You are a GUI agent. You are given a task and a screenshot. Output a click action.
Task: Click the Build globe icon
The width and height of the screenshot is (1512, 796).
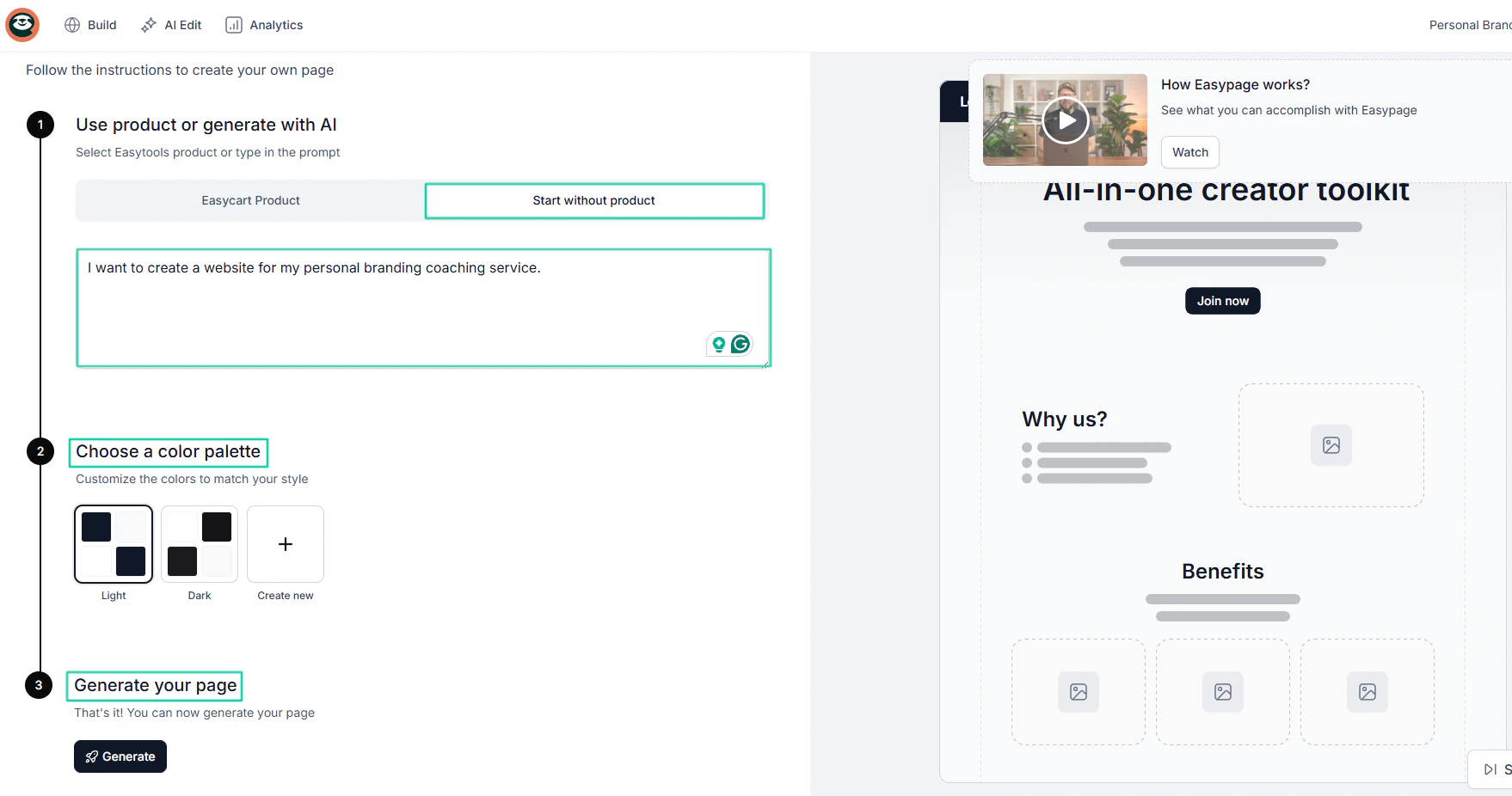[x=72, y=25]
